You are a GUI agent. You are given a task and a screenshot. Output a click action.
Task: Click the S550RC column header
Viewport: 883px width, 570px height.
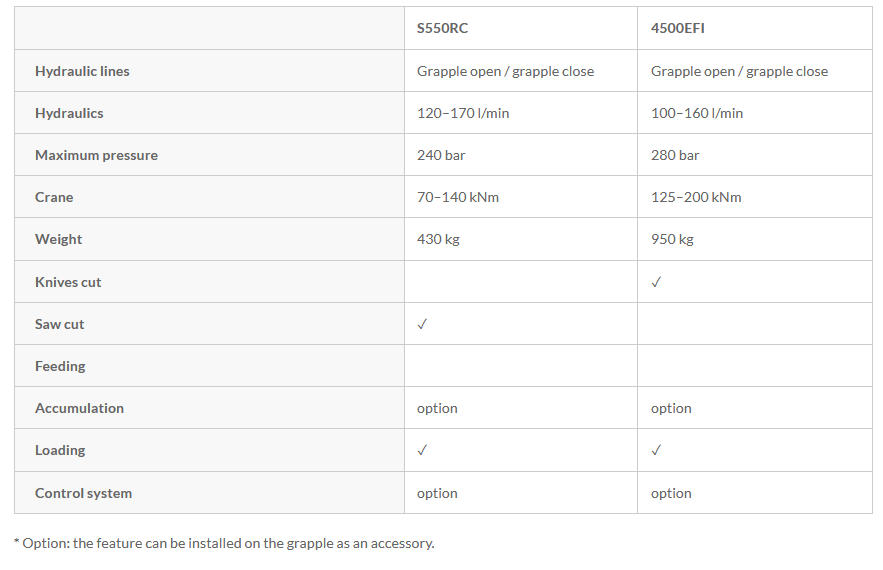pyautogui.click(x=442, y=28)
